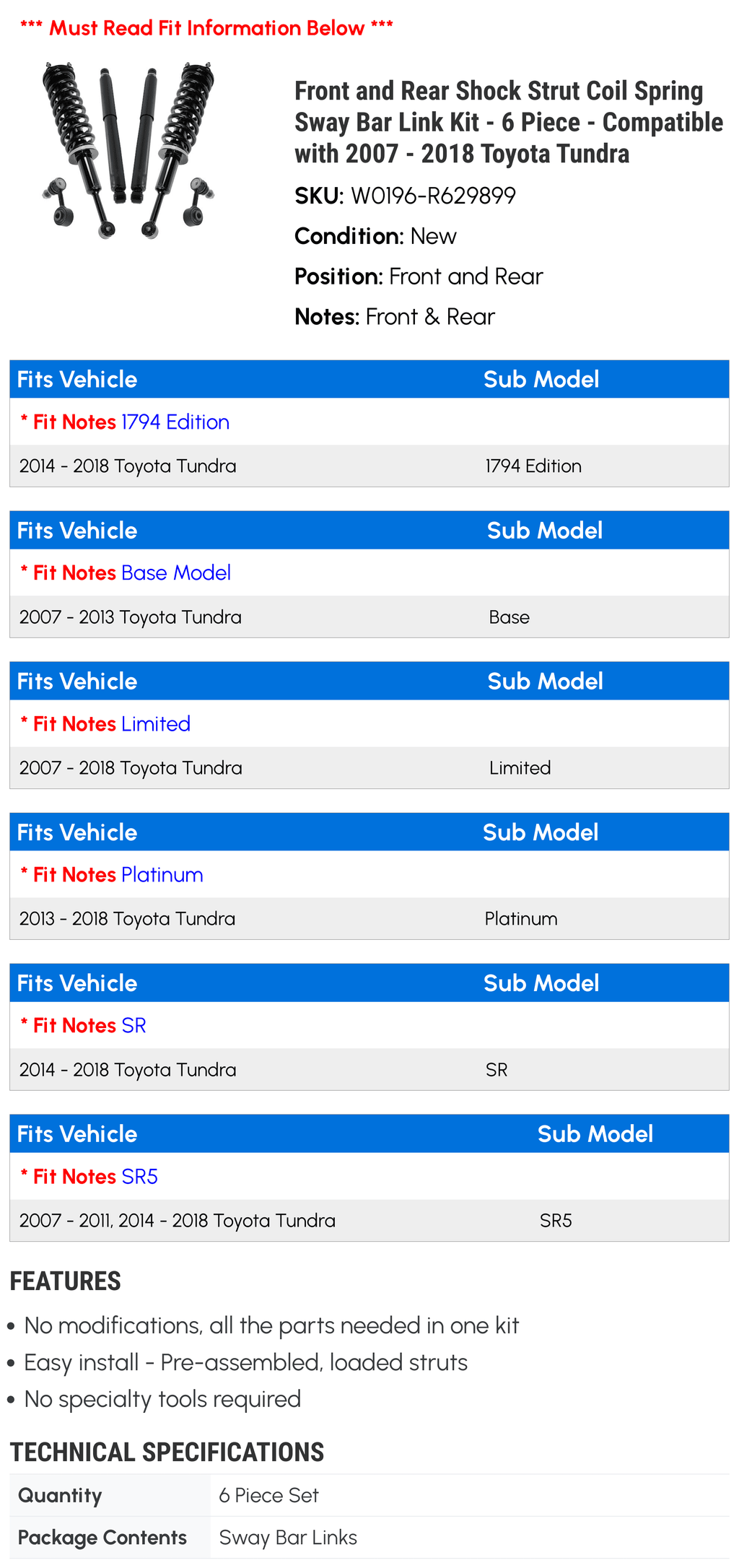
Task: Click the SKU W0196-R629899 text
Action: (x=405, y=196)
